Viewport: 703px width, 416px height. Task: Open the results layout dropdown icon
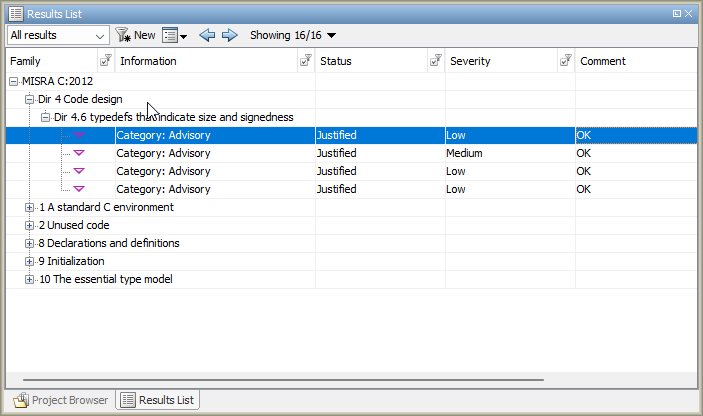(174, 35)
